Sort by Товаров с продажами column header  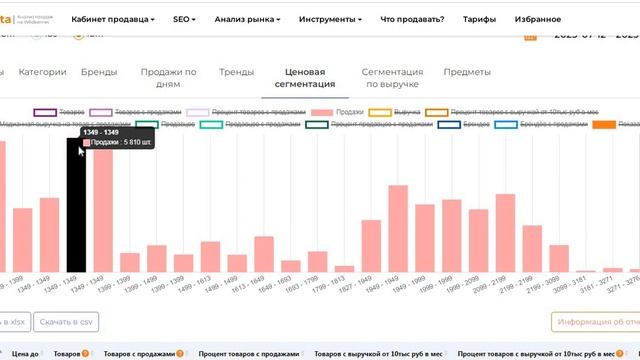coord(139,354)
